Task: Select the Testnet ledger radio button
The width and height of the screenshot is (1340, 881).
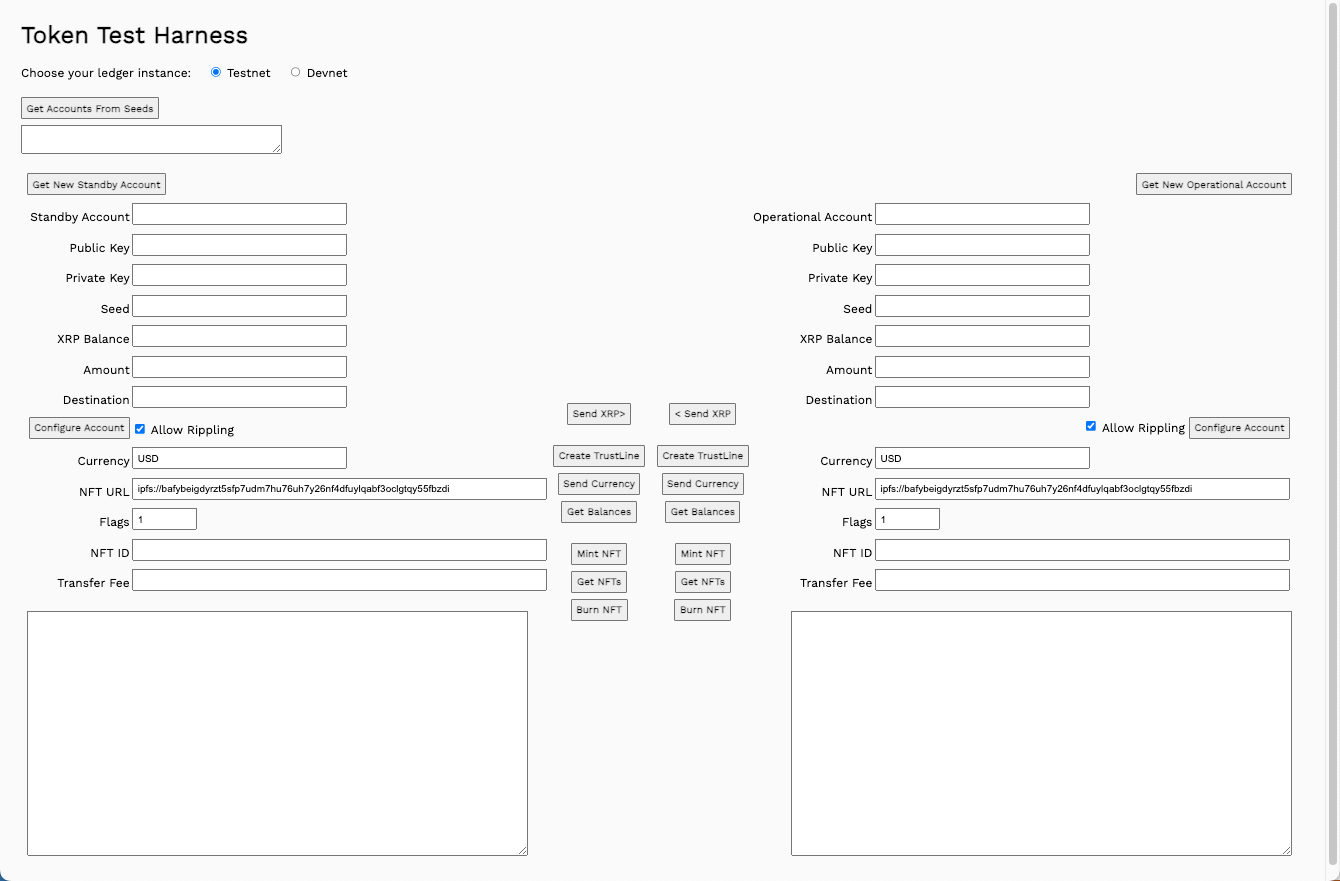Action: tap(216, 72)
